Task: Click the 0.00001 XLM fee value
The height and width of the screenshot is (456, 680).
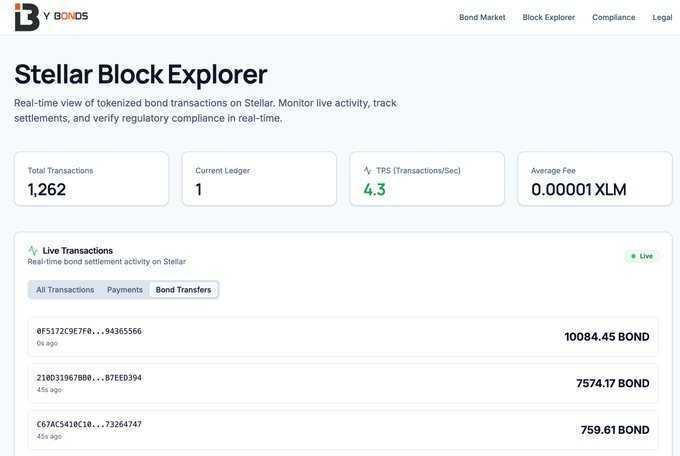Action: (579, 190)
